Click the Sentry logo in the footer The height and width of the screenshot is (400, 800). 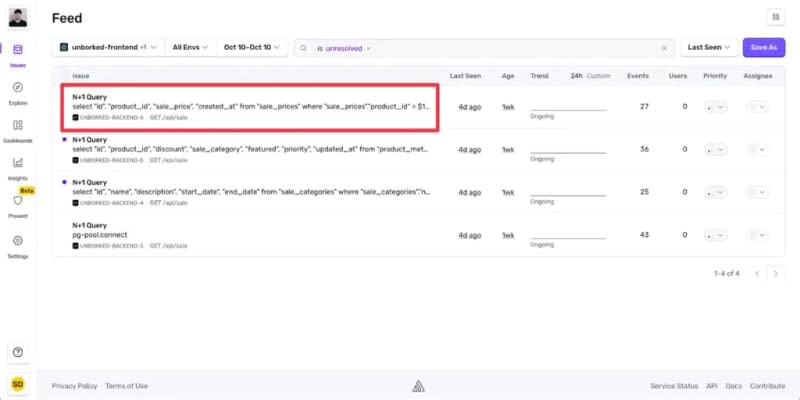click(418, 386)
